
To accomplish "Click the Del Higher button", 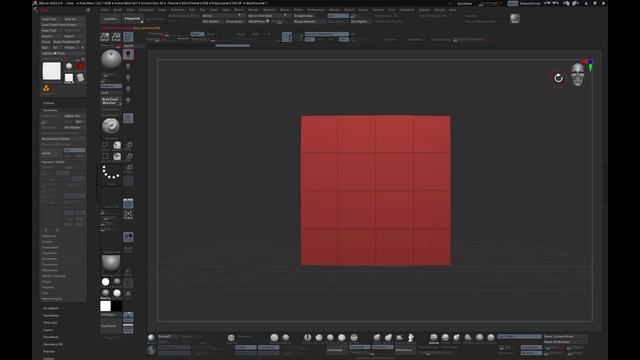I will tap(74, 127).
